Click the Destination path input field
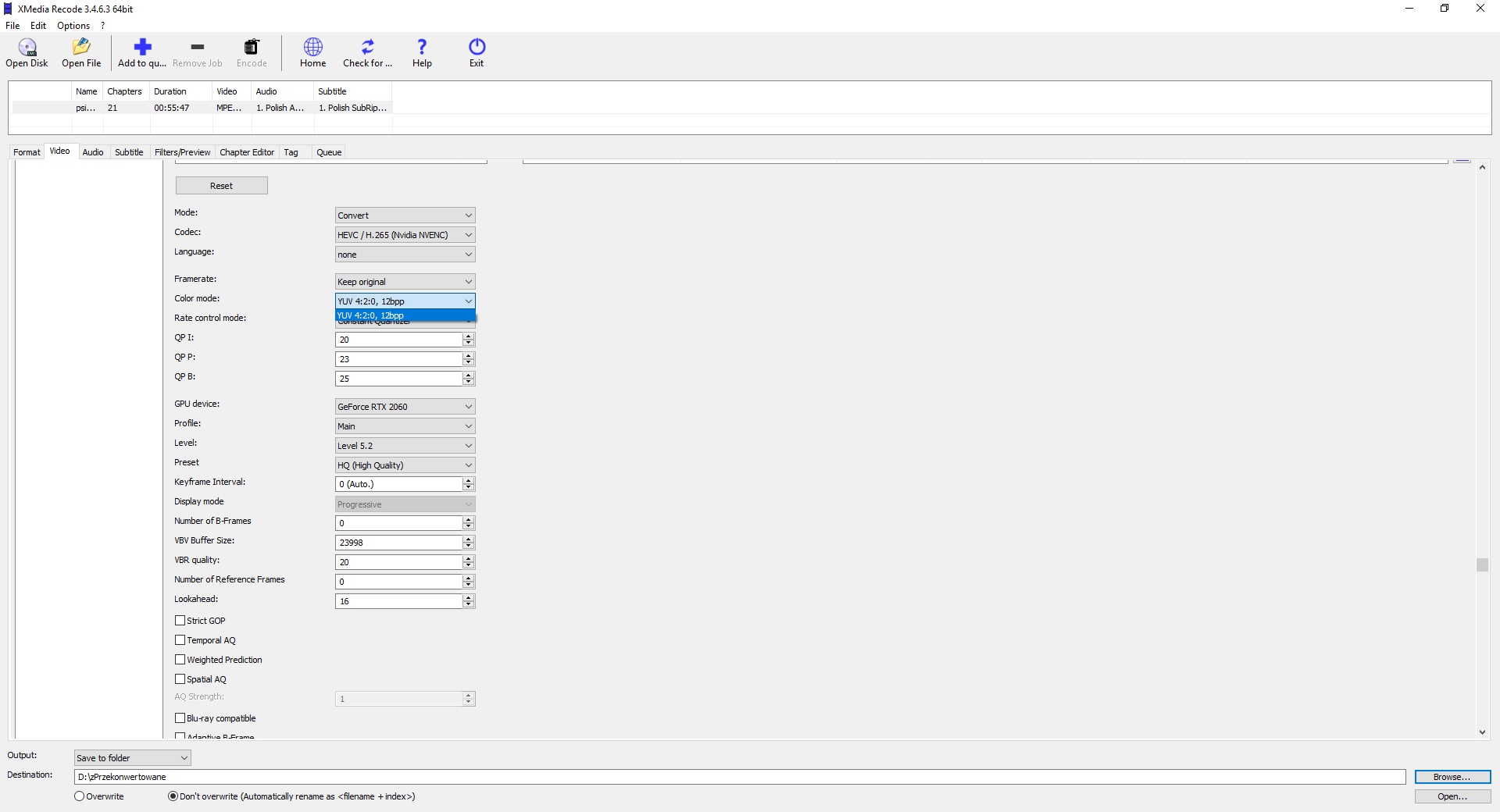 point(739,777)
